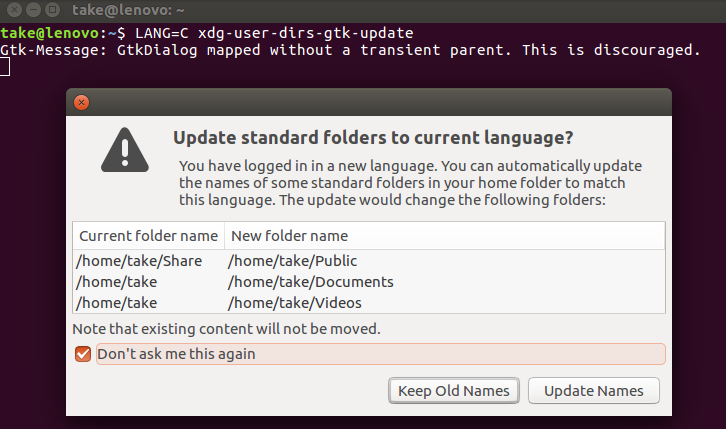Select the /home/take/Public new folder cell
Viewport: 726px width, 429px height.
pyautogui.click(x=292, y=261)
